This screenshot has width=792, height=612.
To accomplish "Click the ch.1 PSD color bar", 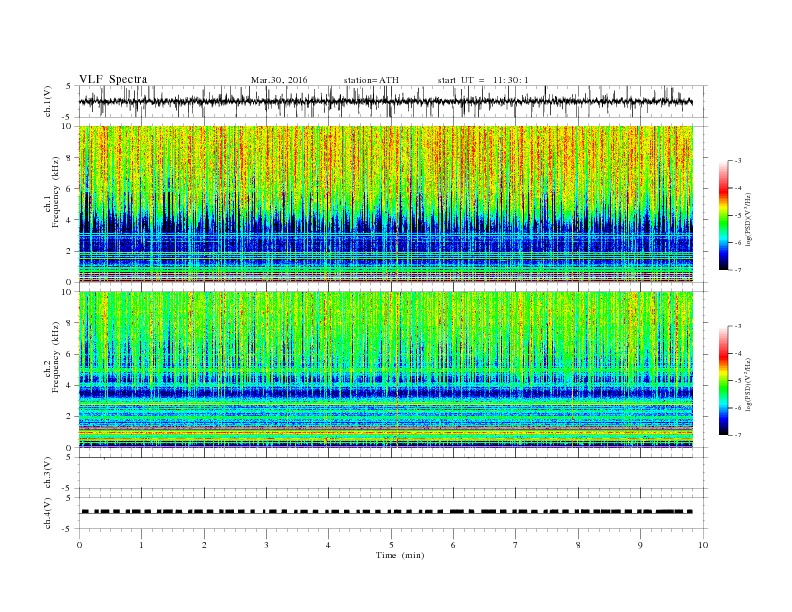I will click(723, 215).
